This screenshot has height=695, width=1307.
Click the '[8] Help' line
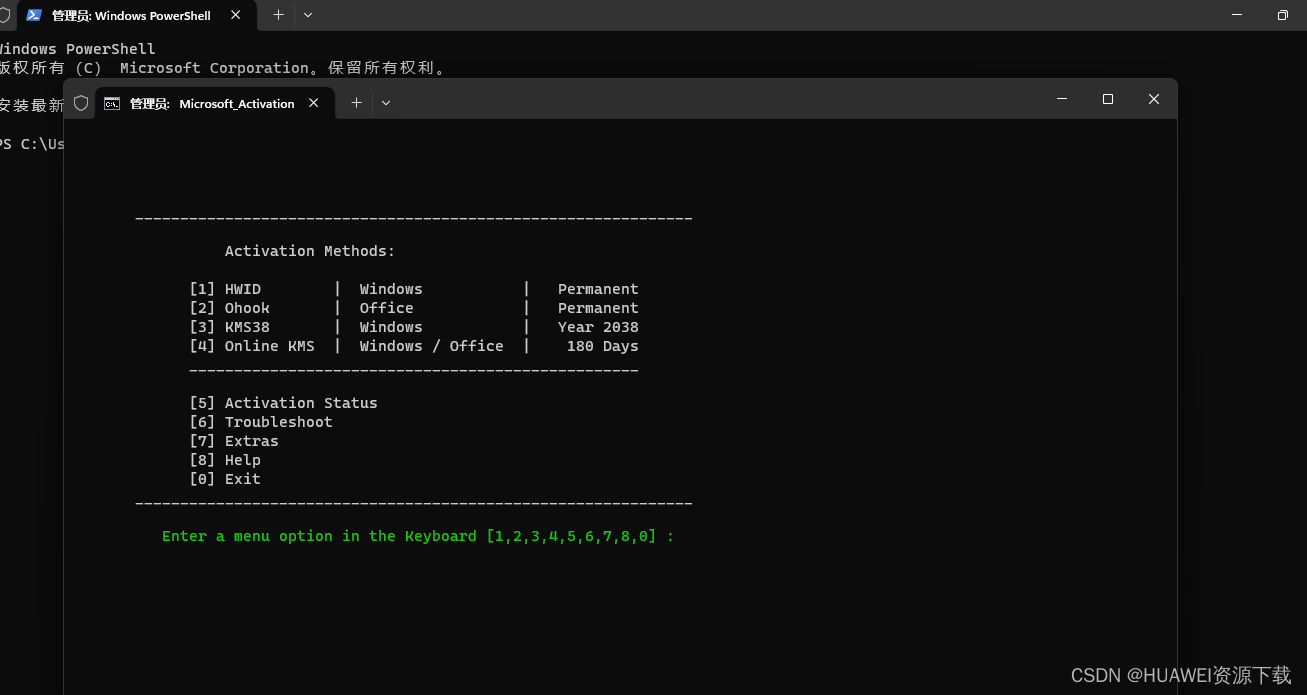225,460
